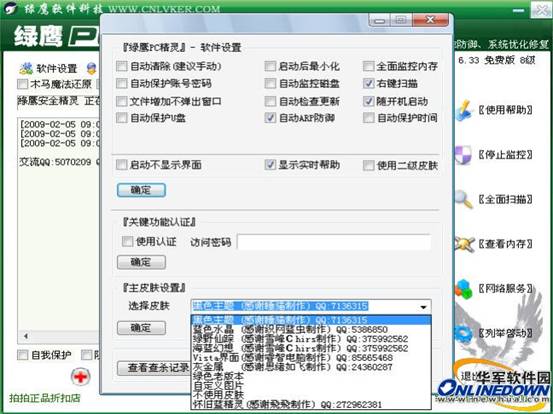Collapse the 选择皮肤 dropdown arrow

tap(423, 307)
